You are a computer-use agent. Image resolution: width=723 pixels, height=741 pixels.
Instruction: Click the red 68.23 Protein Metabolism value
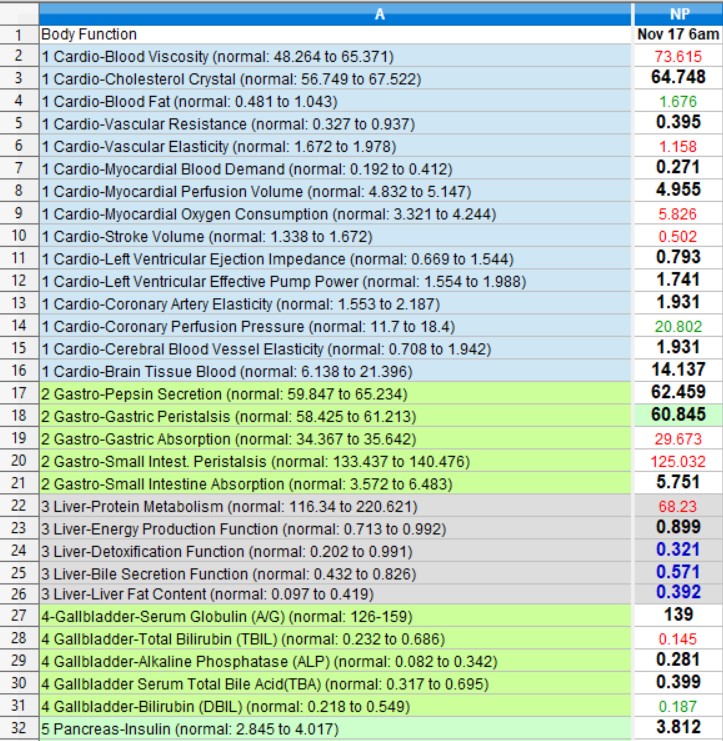[x=677, y=506]
